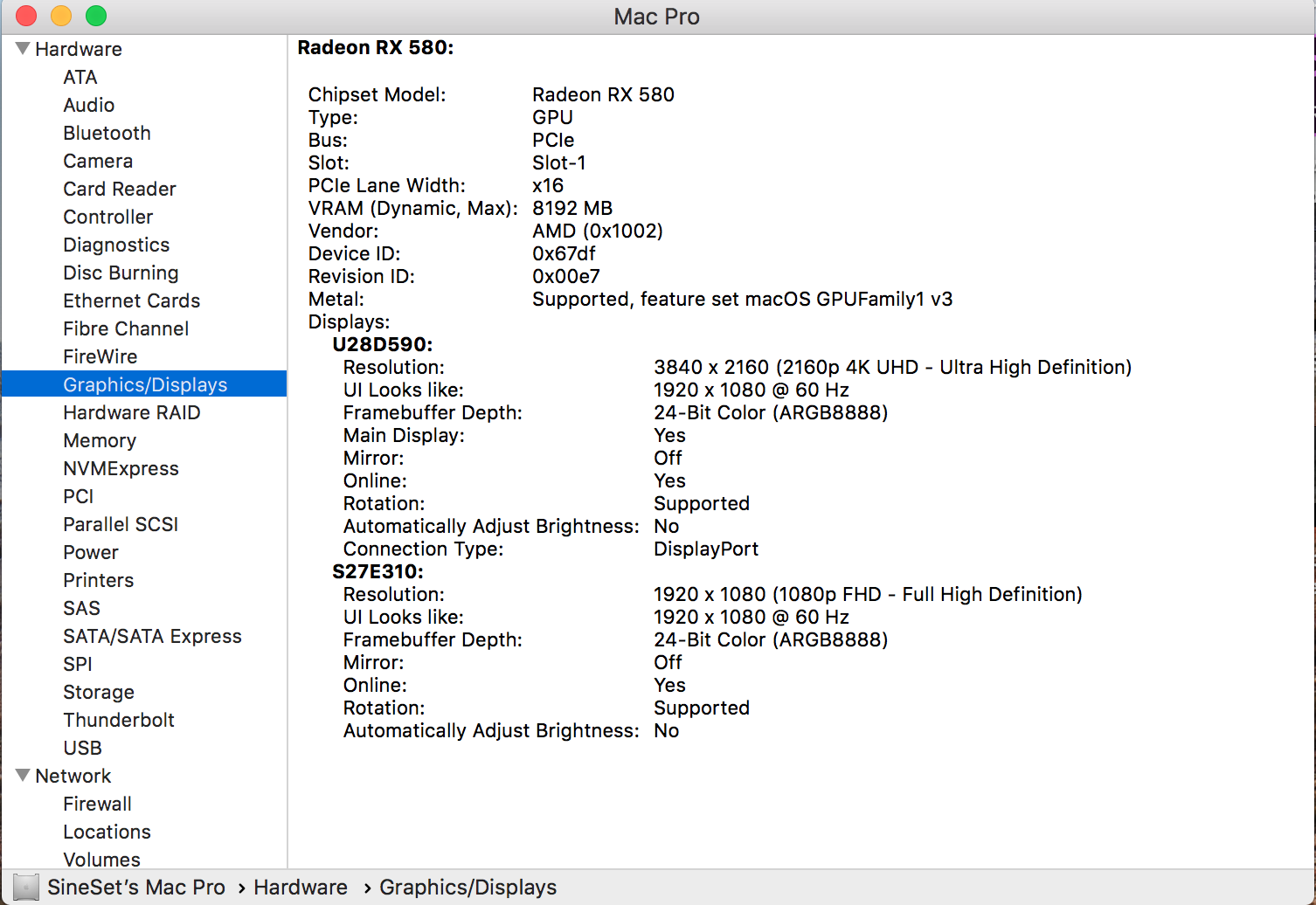Select the Network category header

[x=73, y=776]
